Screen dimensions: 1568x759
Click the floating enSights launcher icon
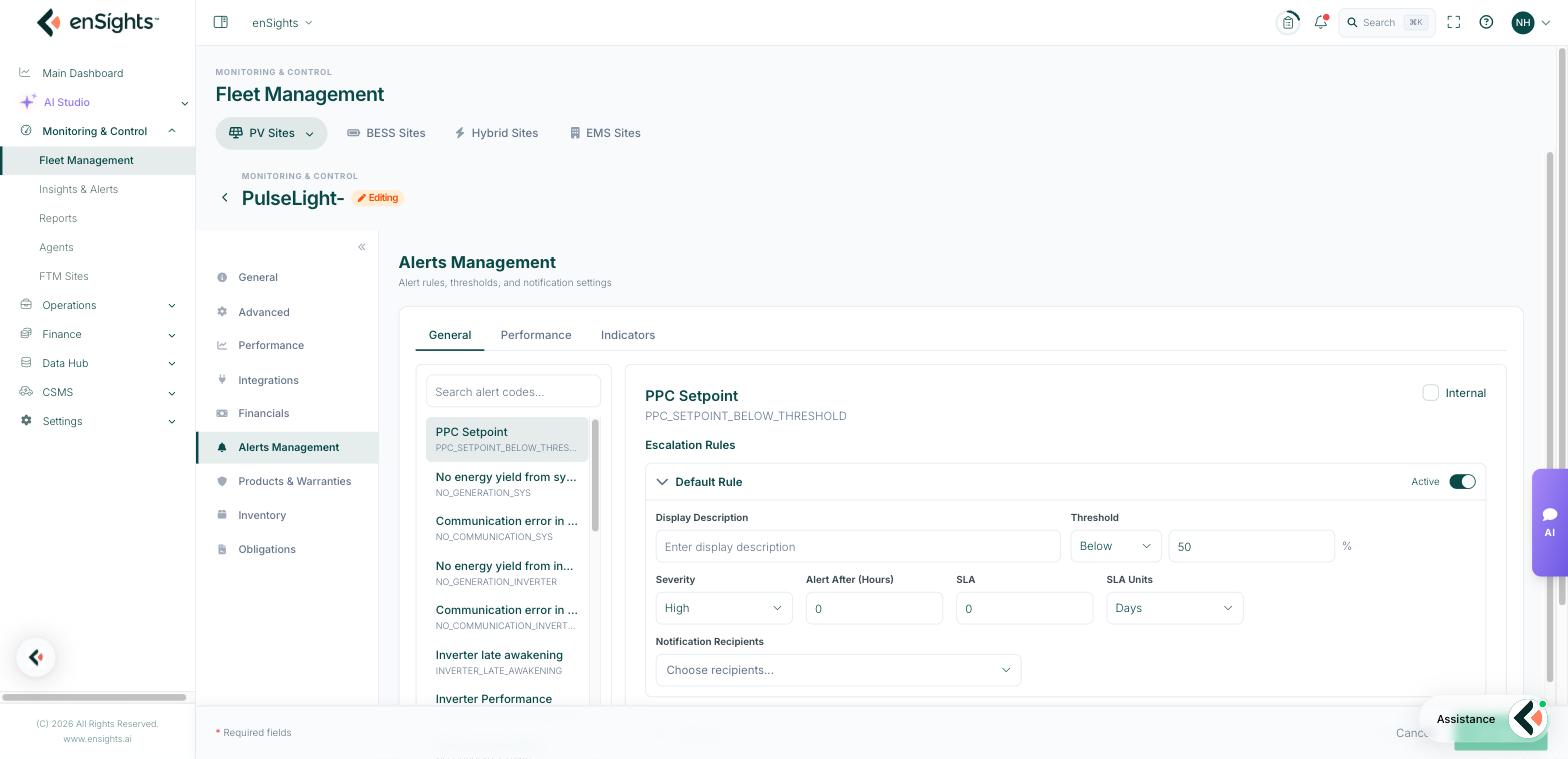[36, 657]
